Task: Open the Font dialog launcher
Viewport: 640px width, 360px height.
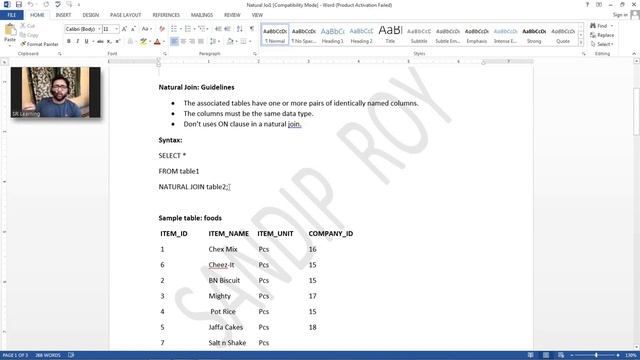Action: [165, 54]
